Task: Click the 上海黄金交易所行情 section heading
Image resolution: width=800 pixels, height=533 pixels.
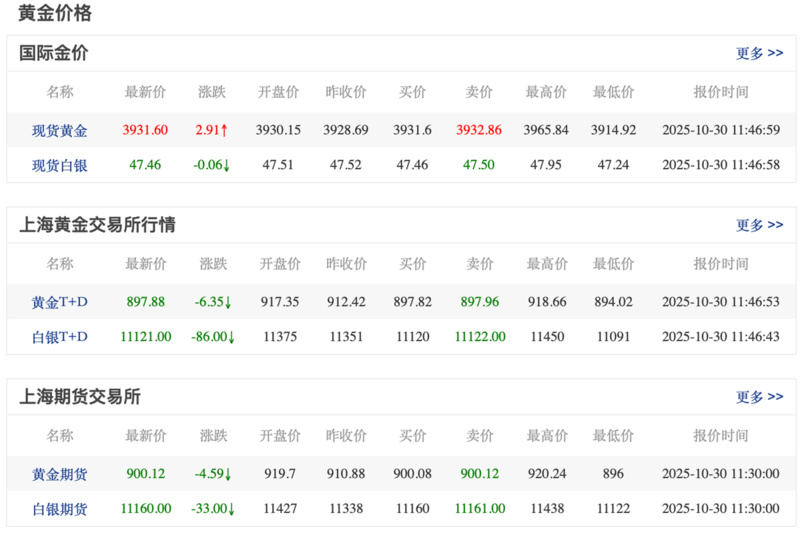Action: coord(97,226)
